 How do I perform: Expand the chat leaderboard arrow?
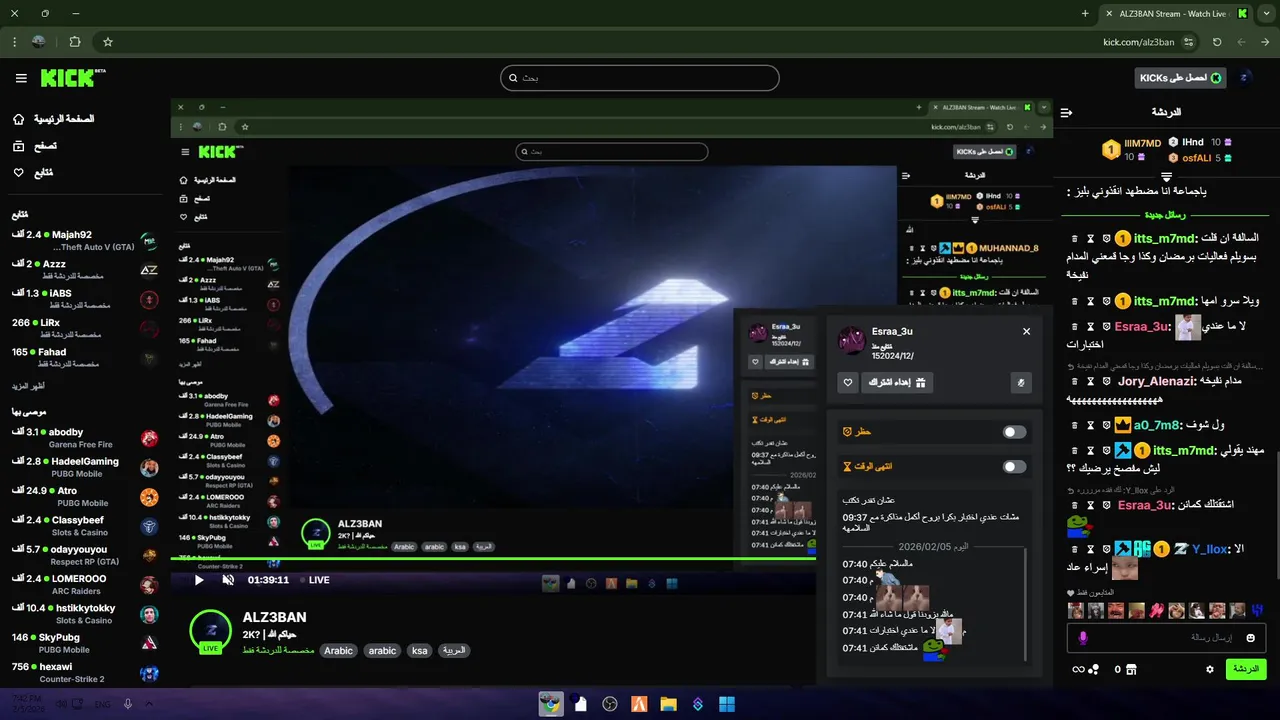tap(1166, 177)
